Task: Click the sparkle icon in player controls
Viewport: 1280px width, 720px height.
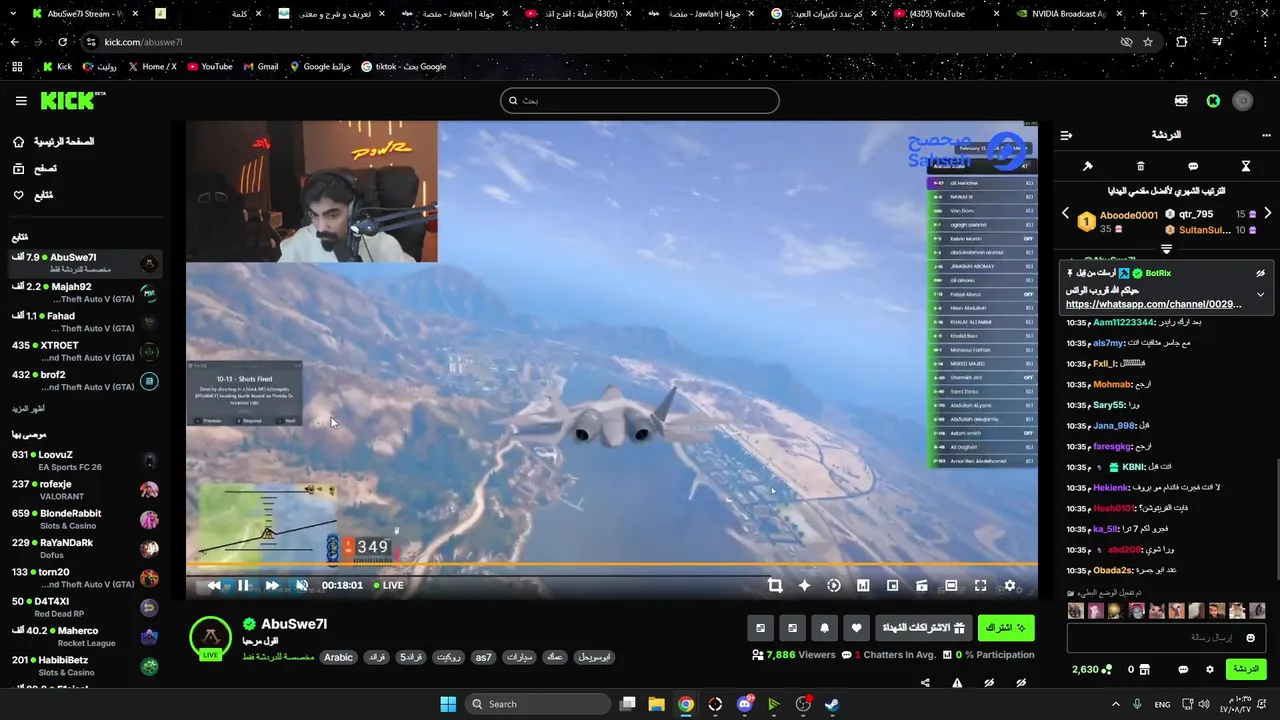Action: point(804,585)
